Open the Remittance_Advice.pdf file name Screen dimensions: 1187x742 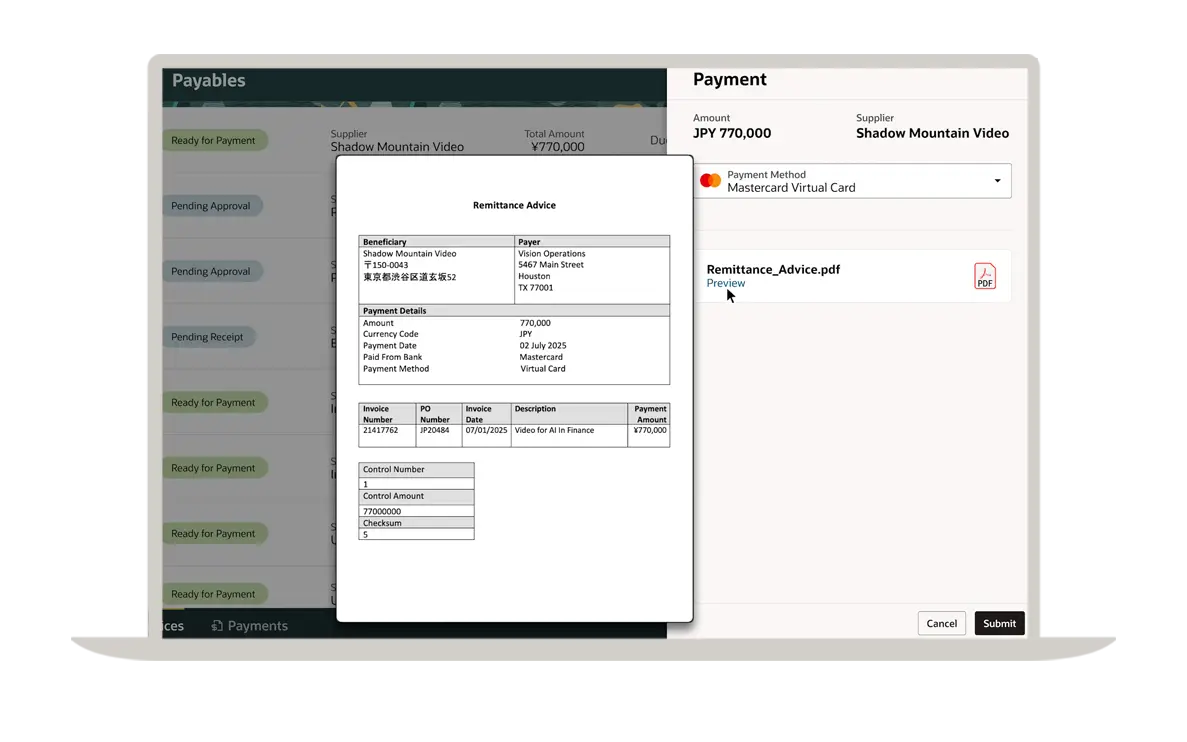tap(773, 269)
